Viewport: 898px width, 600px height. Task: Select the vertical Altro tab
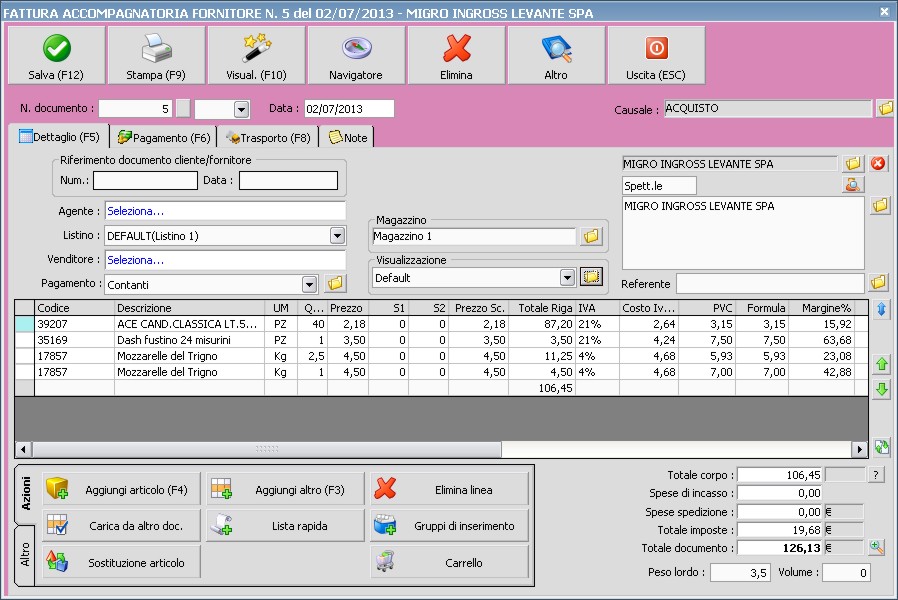26,555
